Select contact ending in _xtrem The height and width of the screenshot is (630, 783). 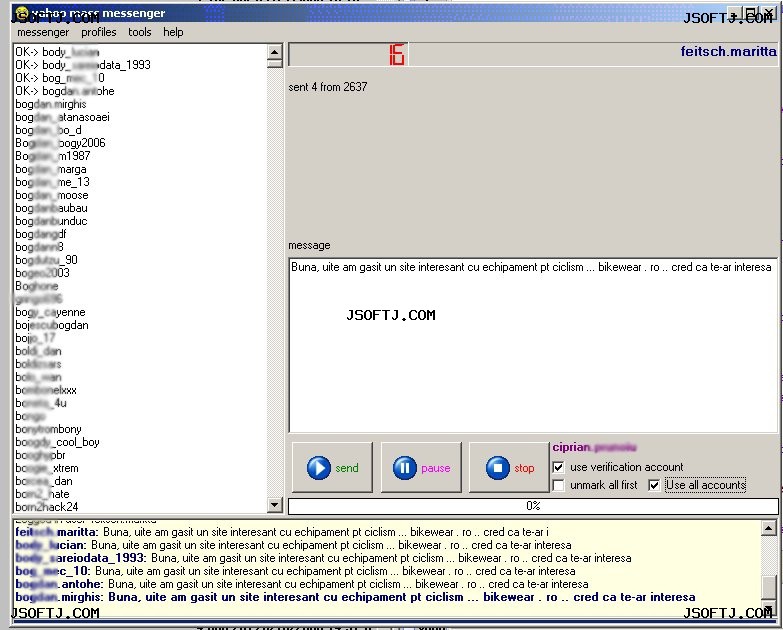pos(47,468)
